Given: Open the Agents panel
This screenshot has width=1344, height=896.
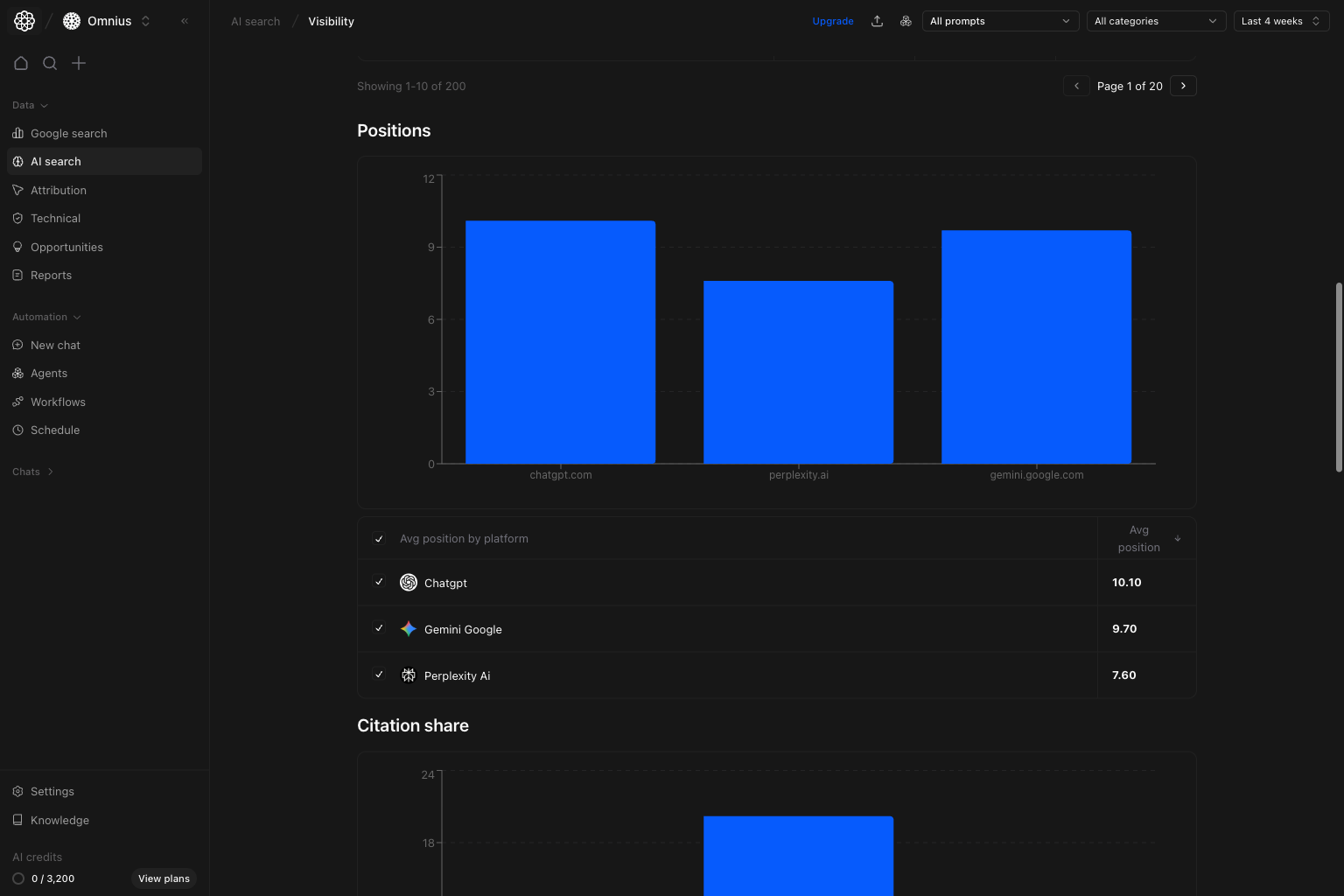Looking at the screenshot, I should [x=49, y=373].
